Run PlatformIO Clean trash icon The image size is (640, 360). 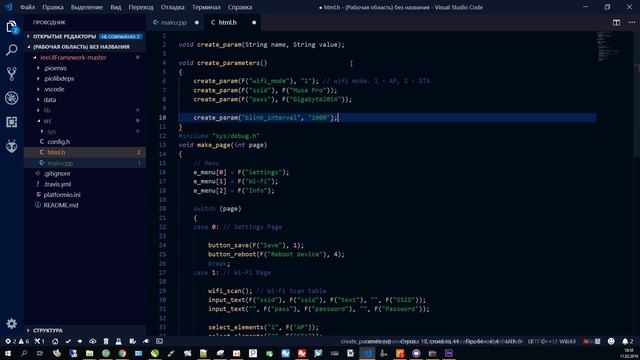point(106,341)
